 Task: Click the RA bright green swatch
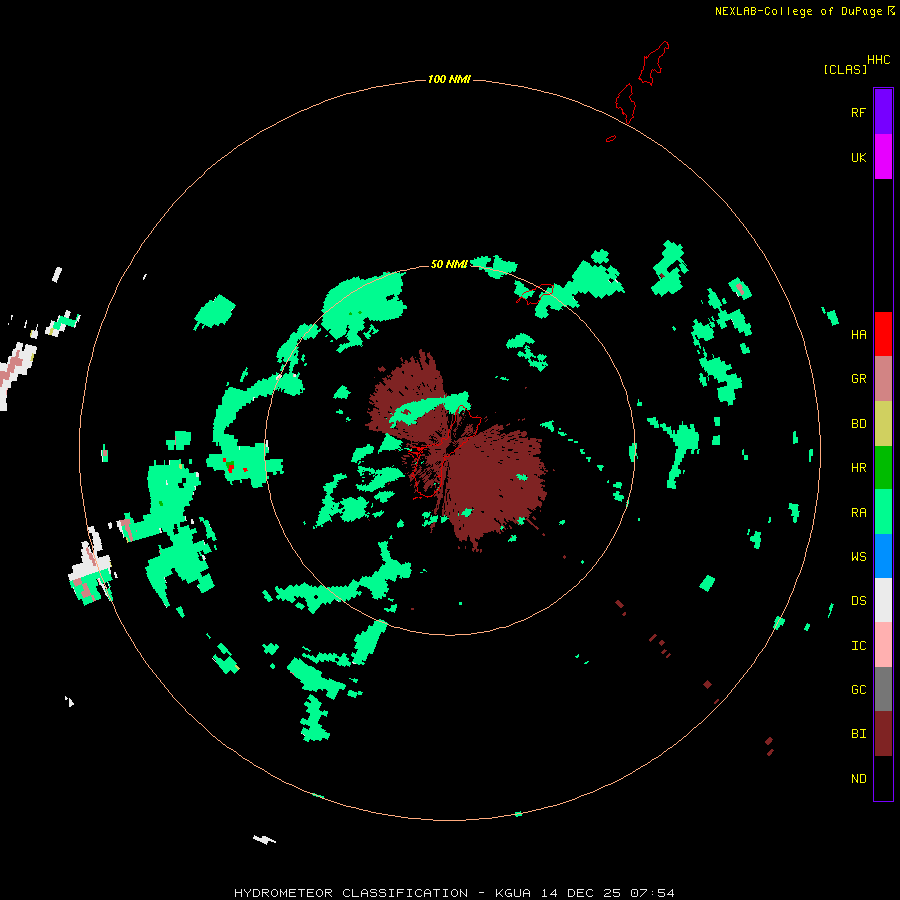(x=883, y=512)
